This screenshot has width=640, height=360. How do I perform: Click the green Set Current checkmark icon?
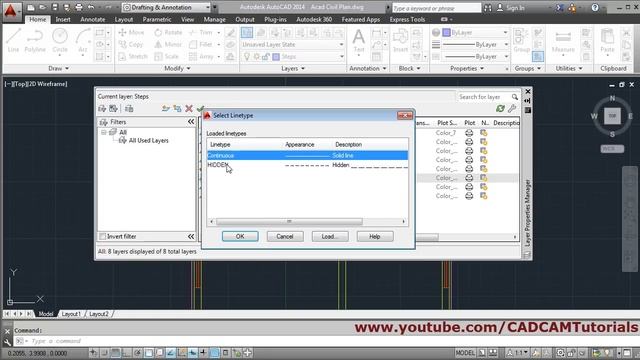pyautogui.click(x=200, y=109)
